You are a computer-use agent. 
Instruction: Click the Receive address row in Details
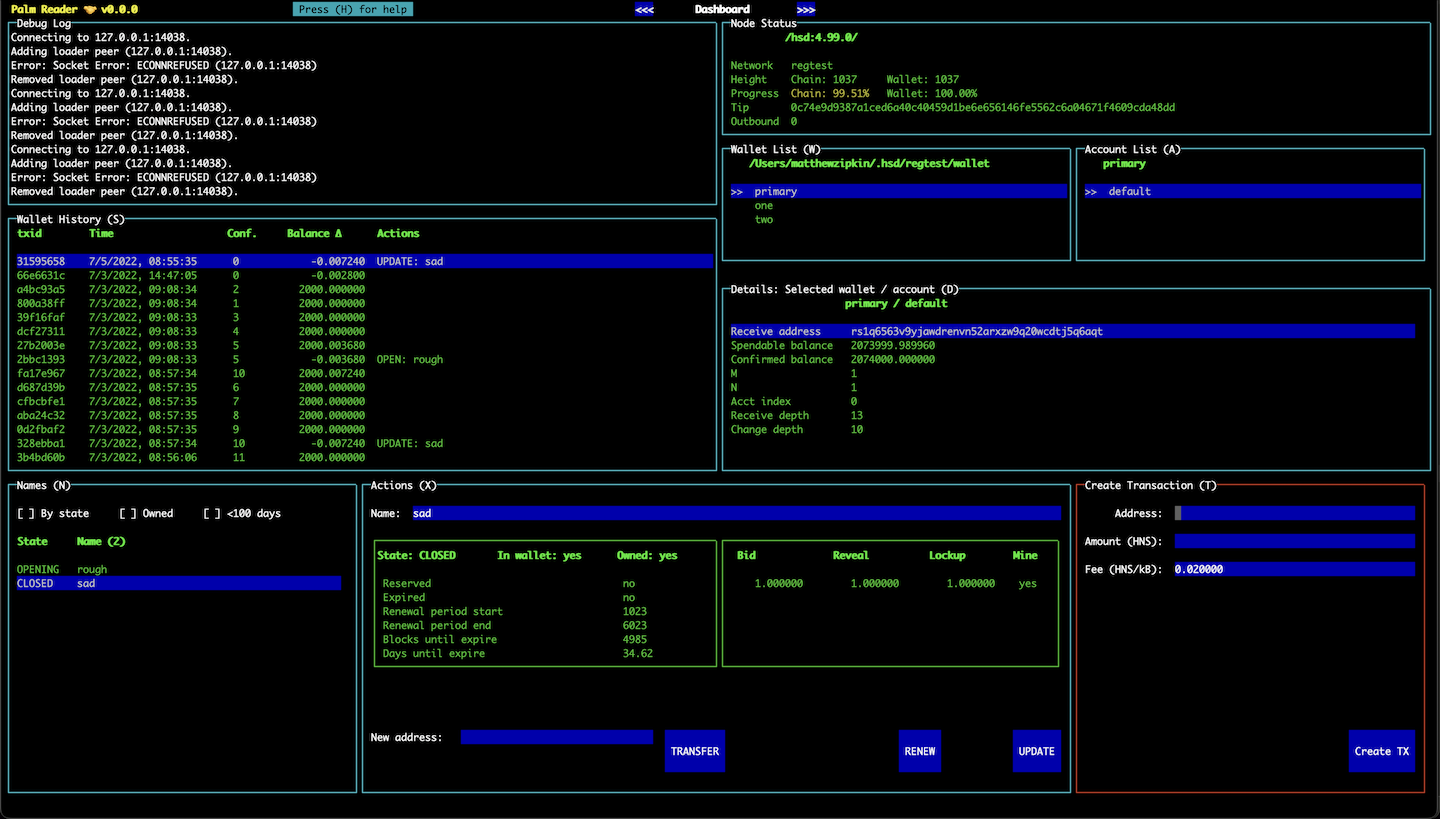1073,331
